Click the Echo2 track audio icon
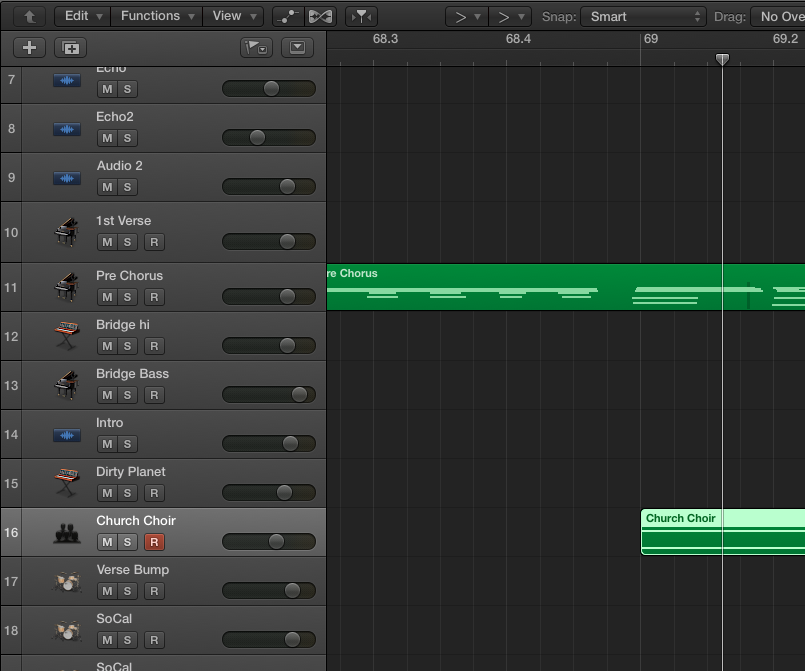The width and height of the screenshot is (805, 671). tap(67, 129)
